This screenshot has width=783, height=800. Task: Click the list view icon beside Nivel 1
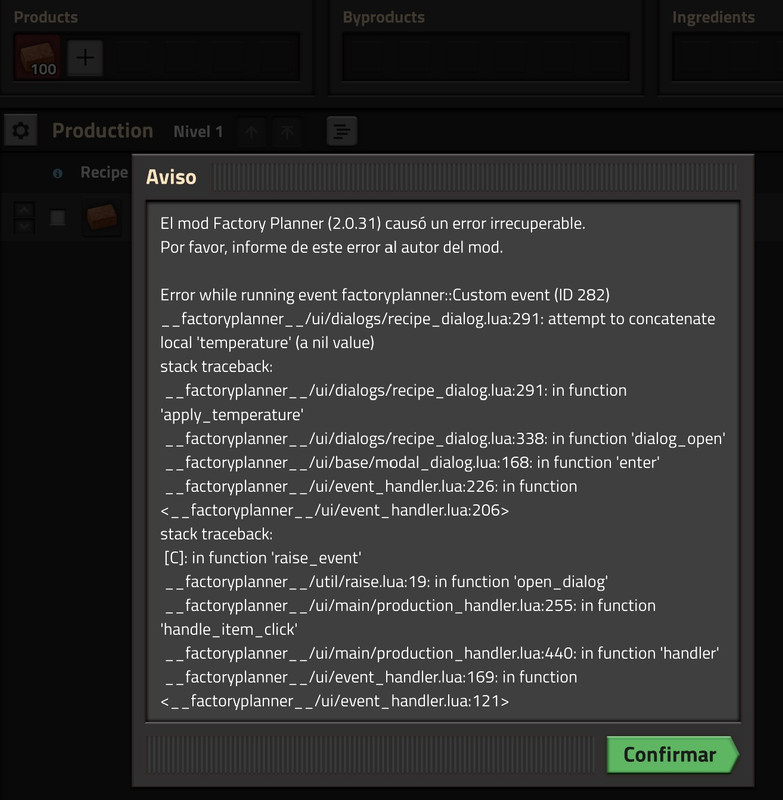[342, 131]
